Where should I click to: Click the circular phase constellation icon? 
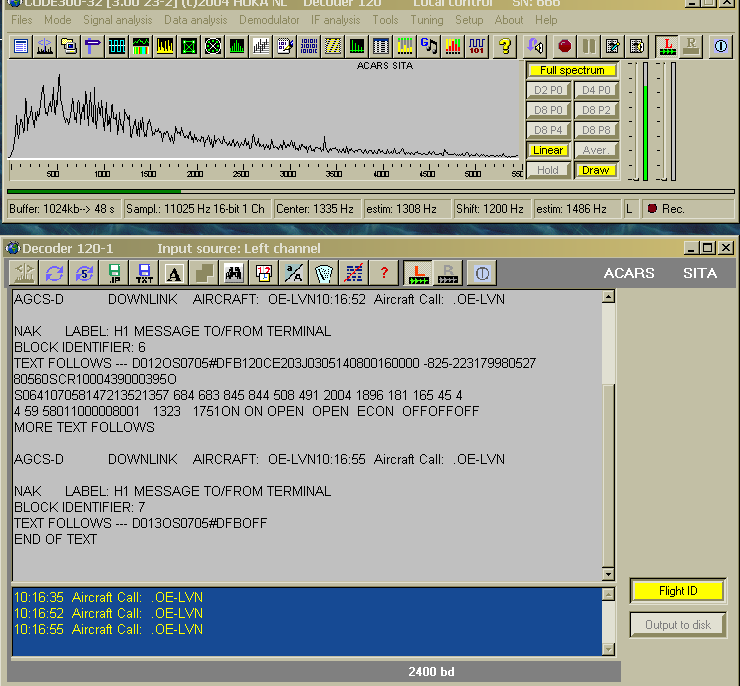click(x=213, y=46)
